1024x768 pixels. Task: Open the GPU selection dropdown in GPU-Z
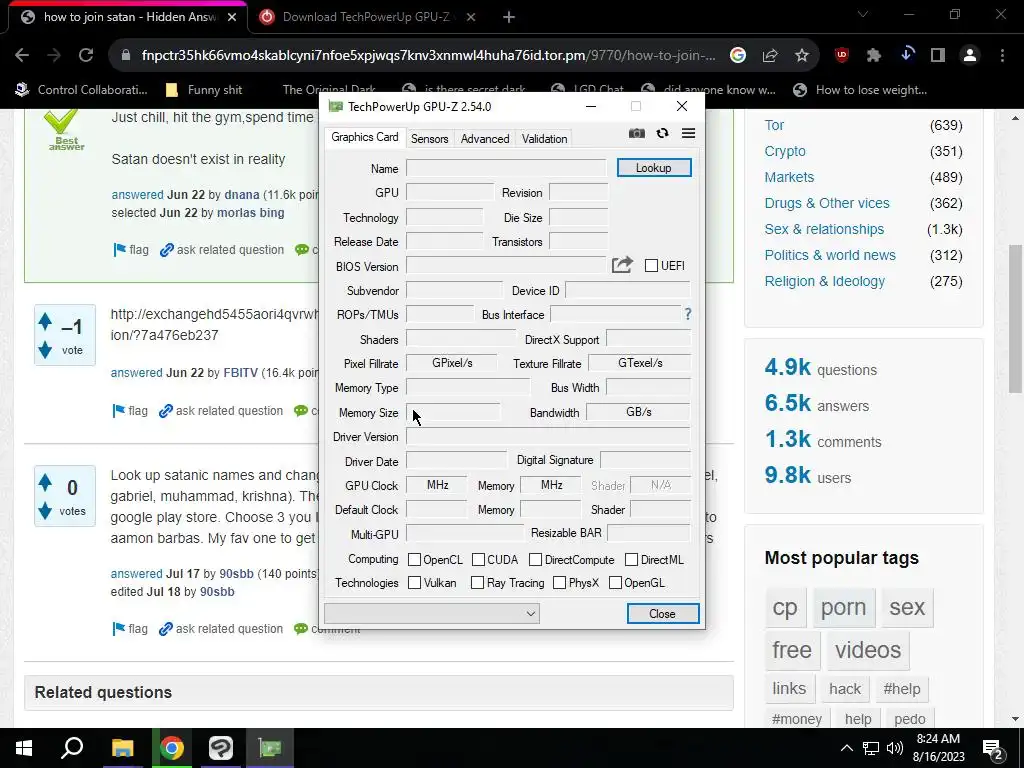432,613
